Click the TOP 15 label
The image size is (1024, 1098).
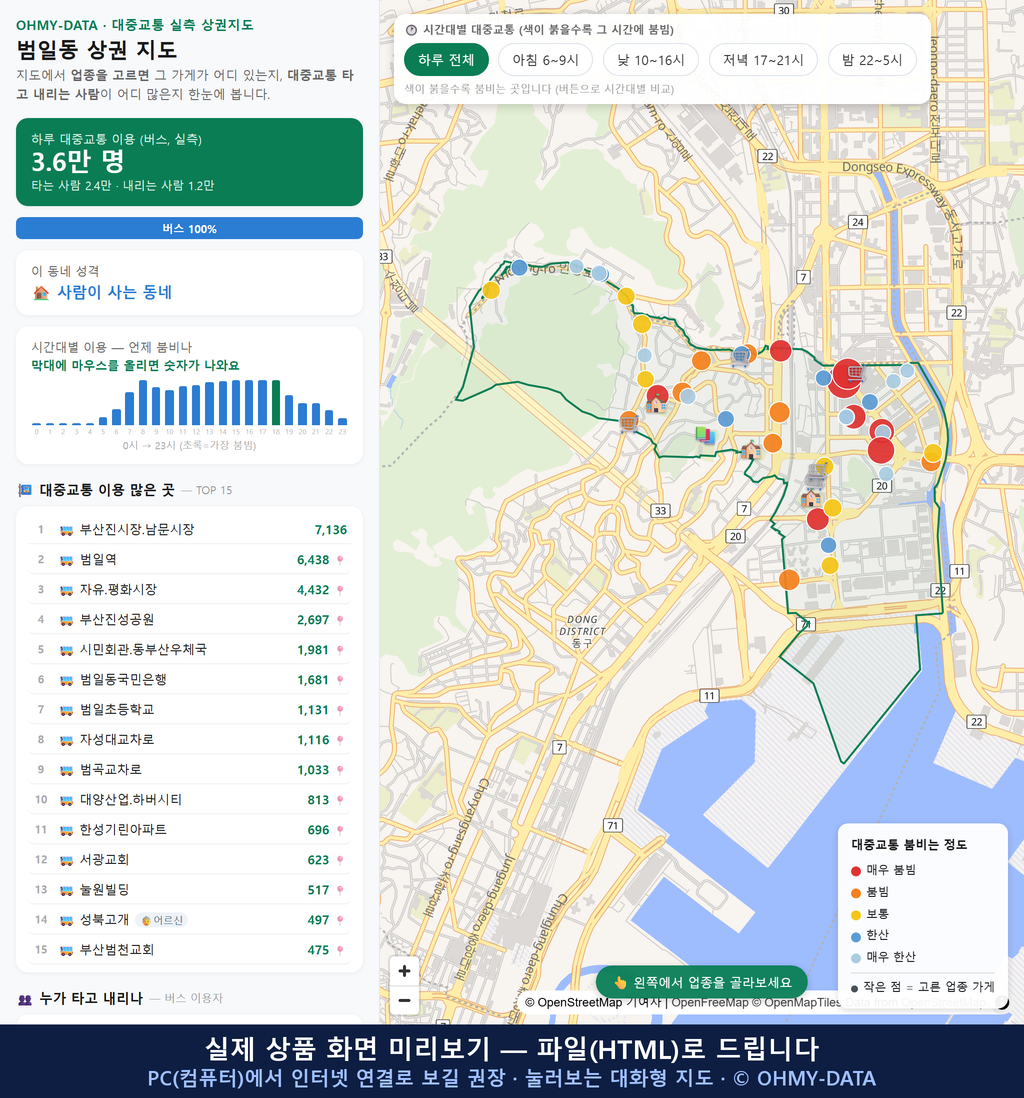[214, 490]
